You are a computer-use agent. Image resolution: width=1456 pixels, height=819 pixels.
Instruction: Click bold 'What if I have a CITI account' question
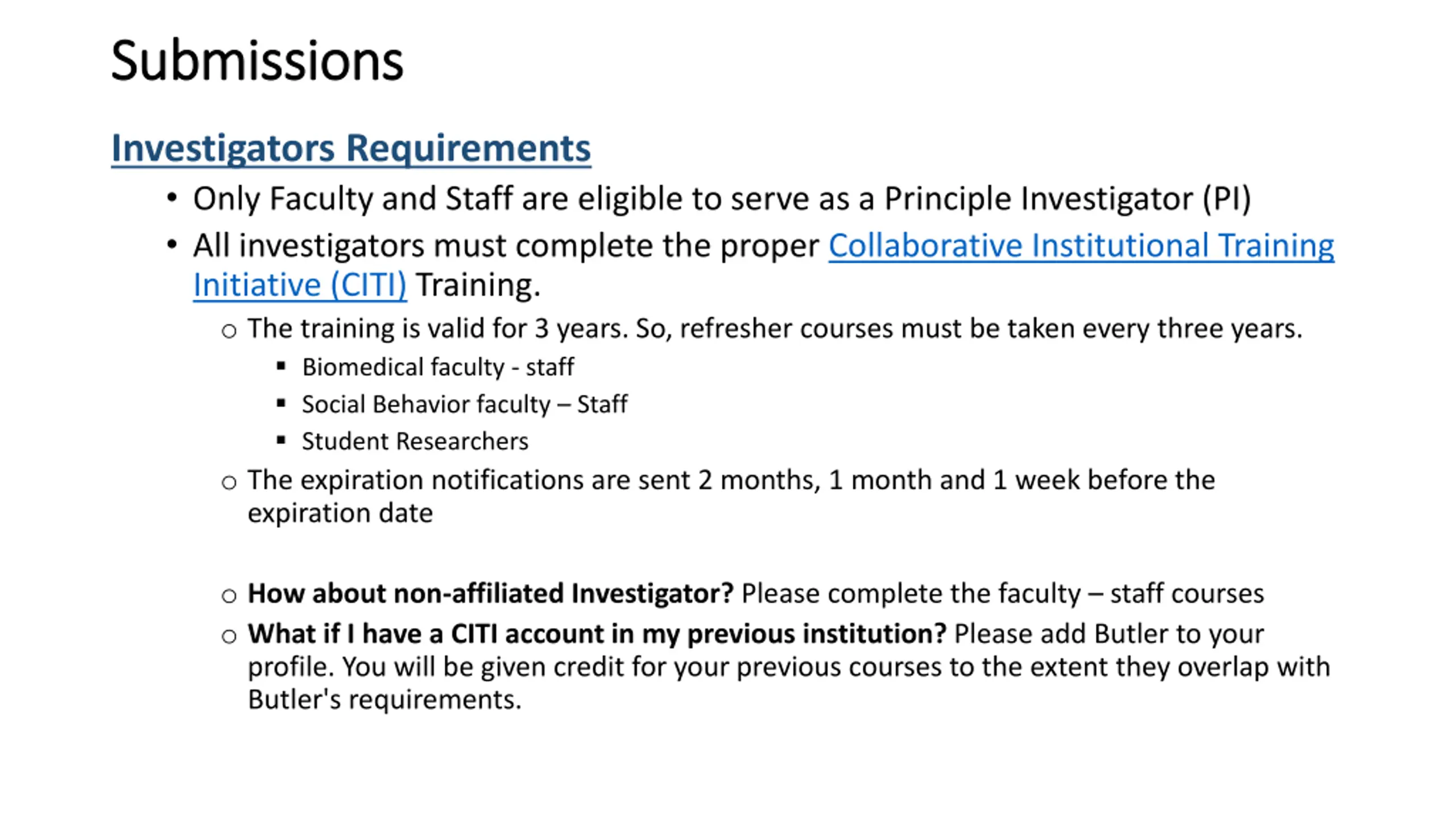[x=597, y=634]
